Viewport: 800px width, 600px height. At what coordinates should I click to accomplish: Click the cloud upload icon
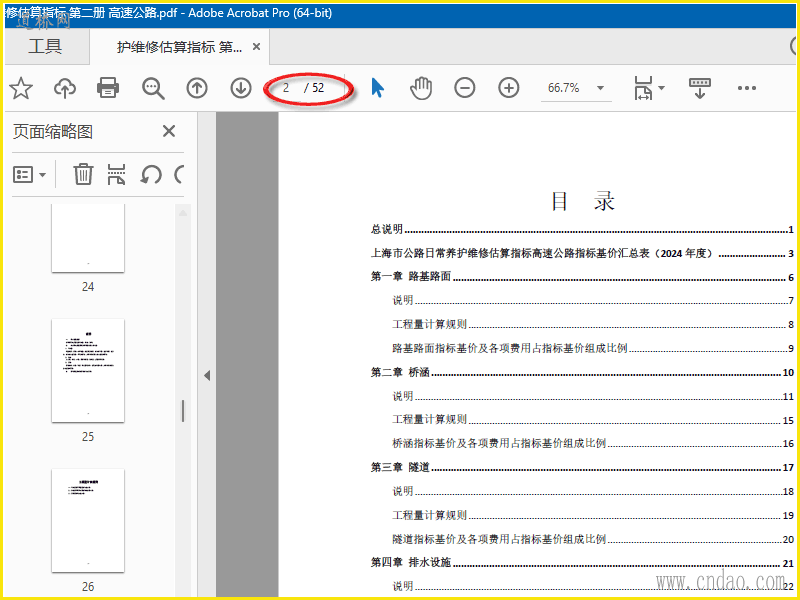point(65,88)
